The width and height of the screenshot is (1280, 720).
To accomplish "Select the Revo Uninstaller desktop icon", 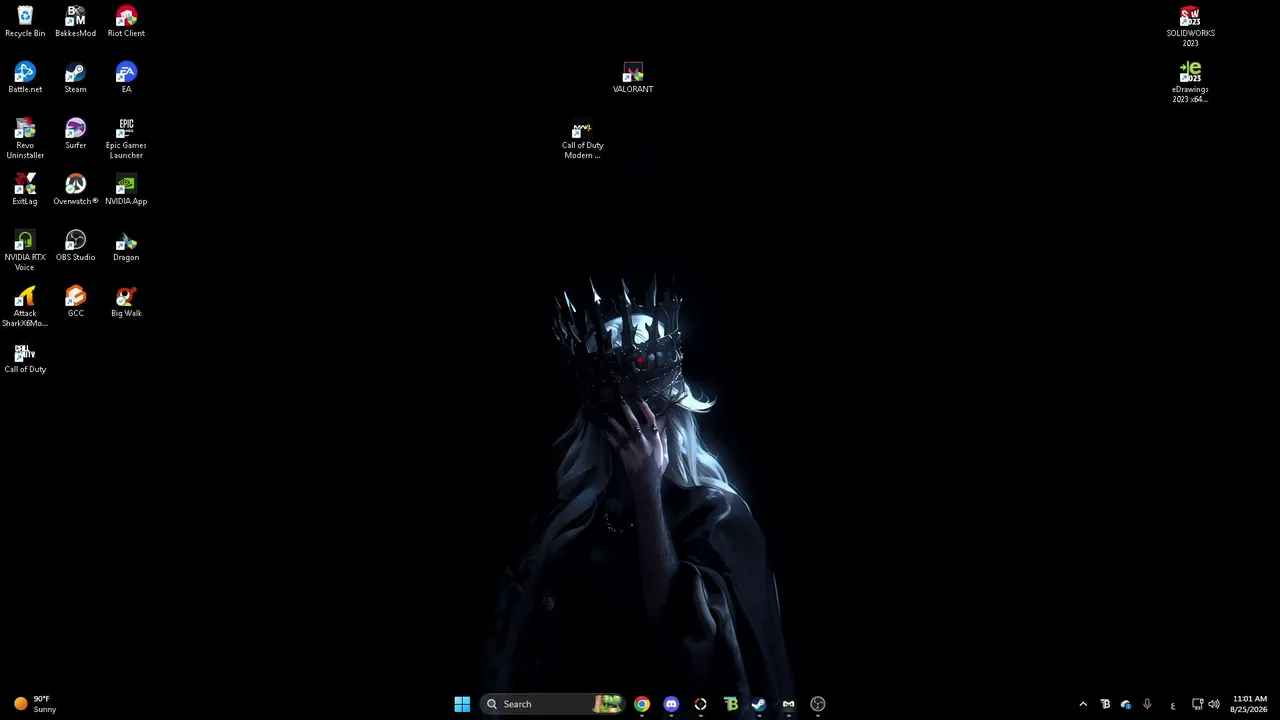I will click(x=25, y=139).
